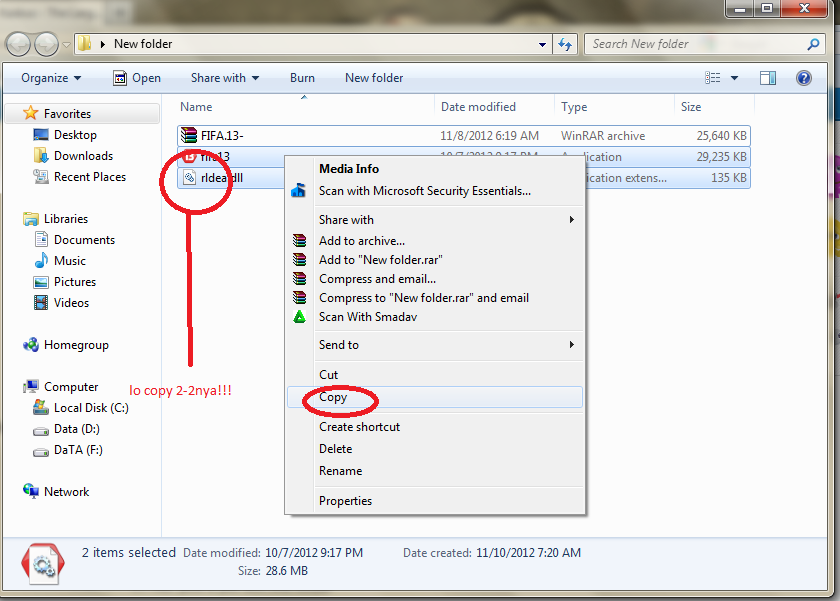This screenshot has width=840, height=601.
Task: Open Downloads in Favorites
Action: tap(83, 156)
